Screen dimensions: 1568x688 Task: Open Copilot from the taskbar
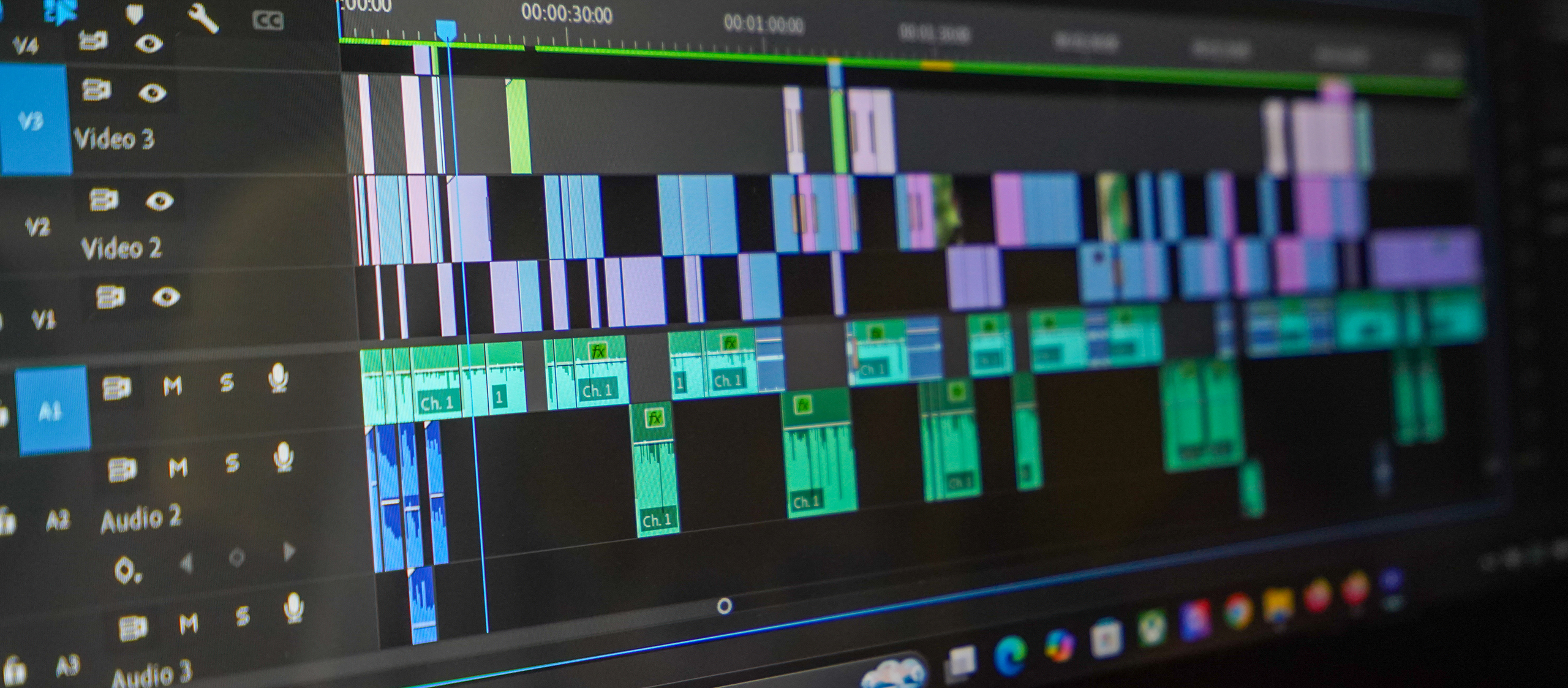coord(1059,646)
